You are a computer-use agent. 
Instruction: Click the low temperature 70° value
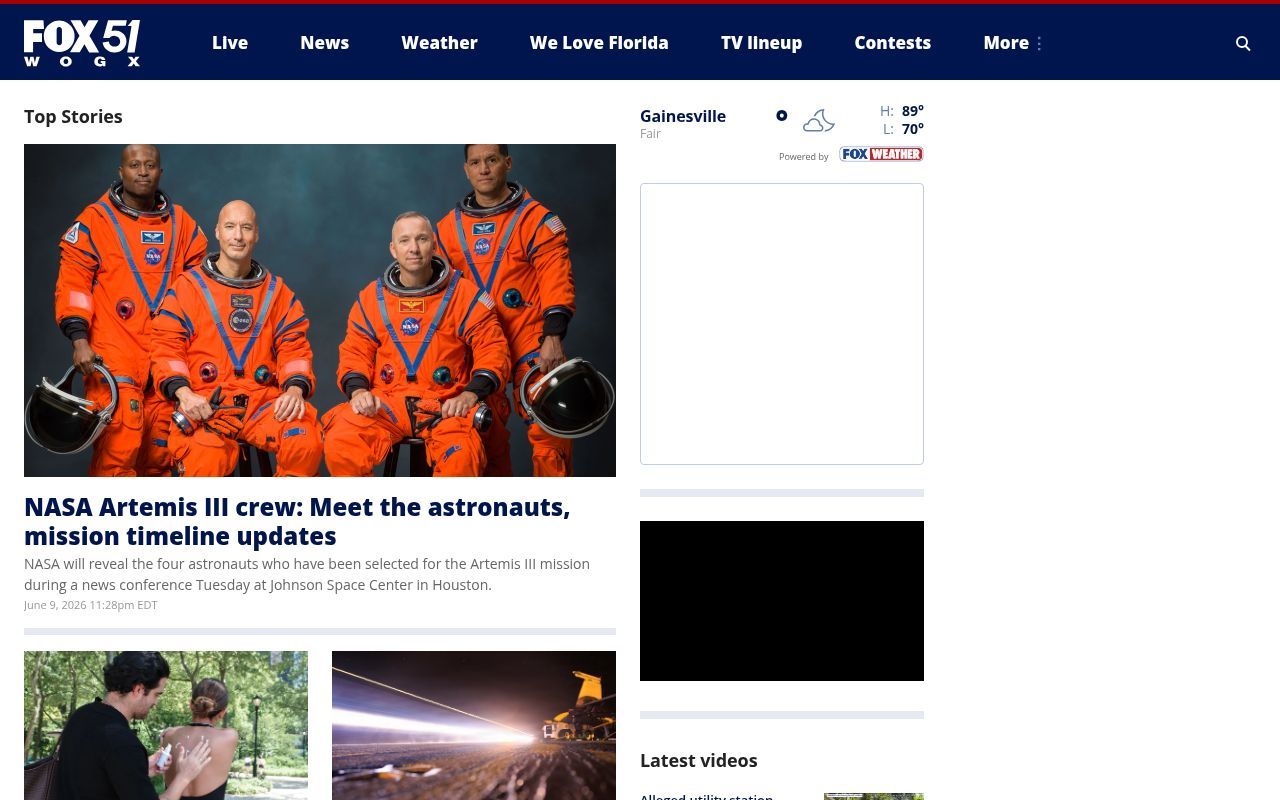[x=912, y=129]
